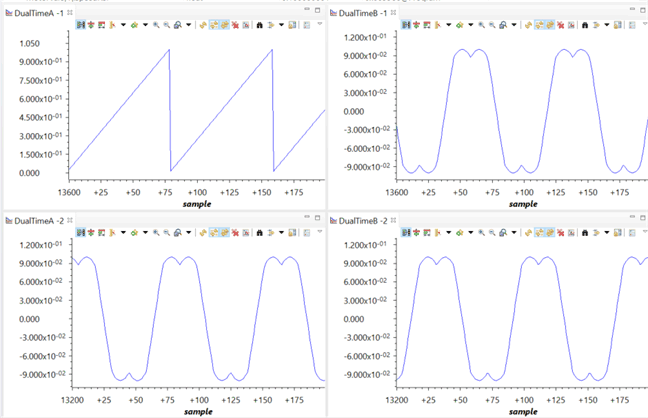Open marker dropdown arrow in DualTimeB -1
Viewport: 648px width, 418px height.
pyautogui.click(x=448, y=25)
